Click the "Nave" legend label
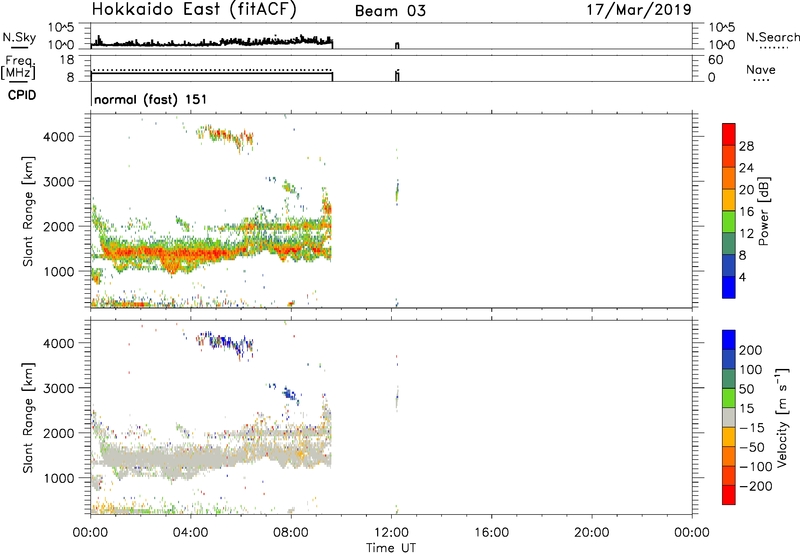The width and height of the screenshot is (800, 554). coord(761,69)
